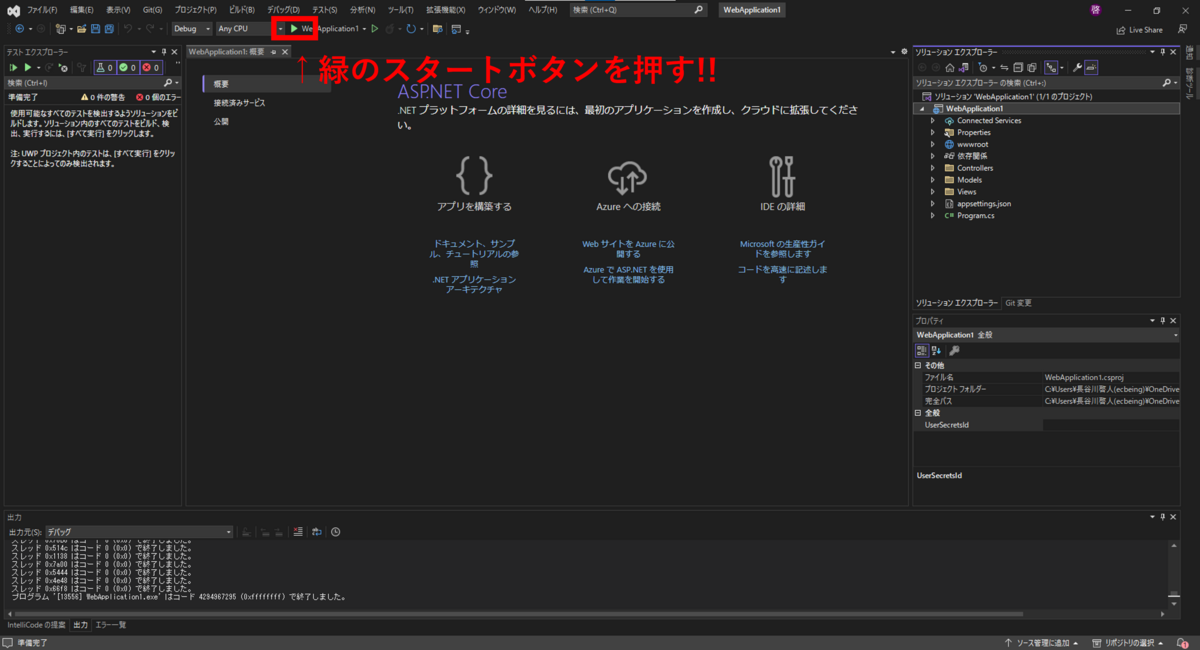Click Show All Files icon in Solution Explorer
The image size is (1200, 650).
(1031, 67)
